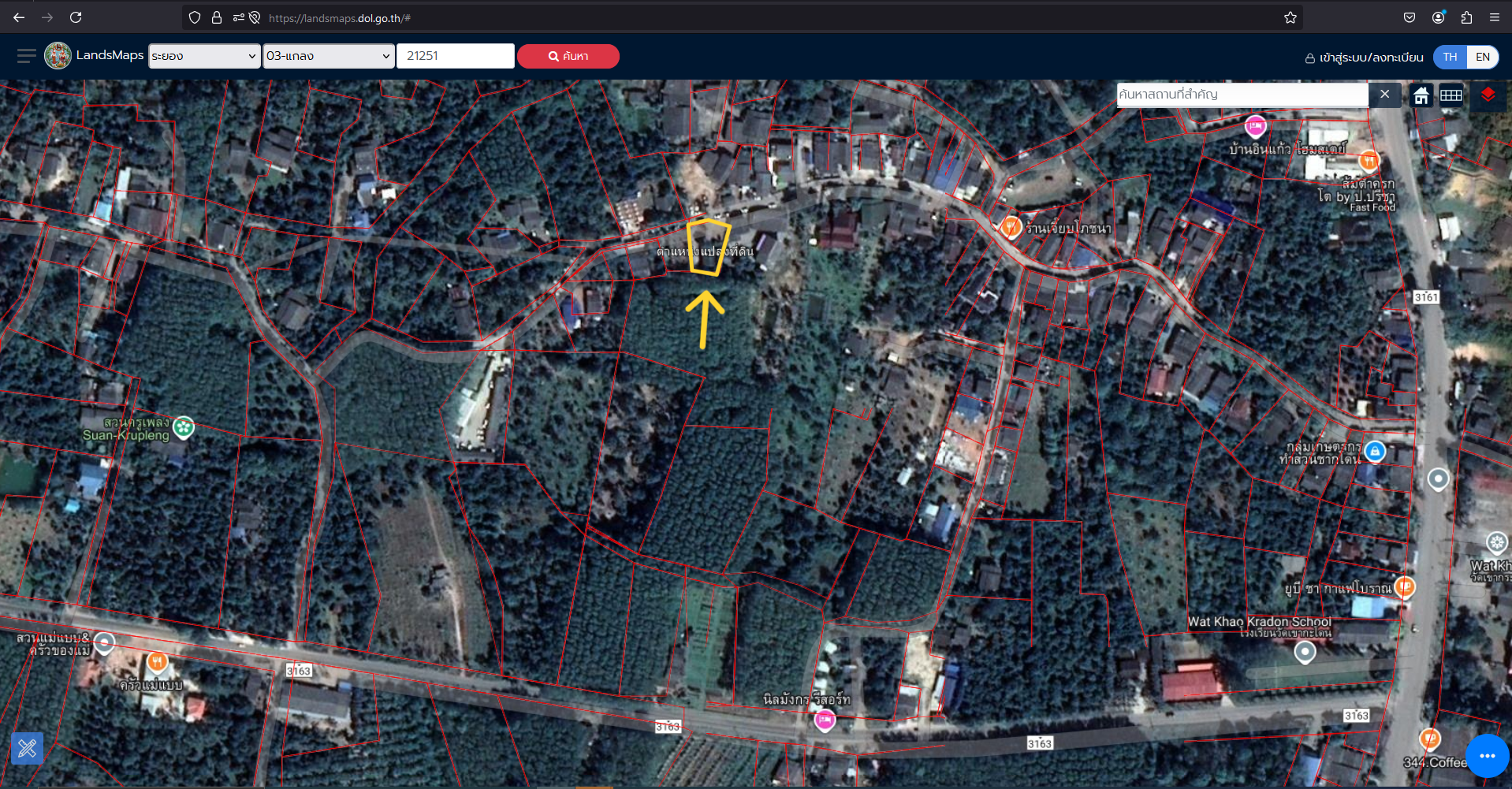This screenshot has width=1512, height=789.
Task: Open the red map layers icon
Action: pos(1488,95)
